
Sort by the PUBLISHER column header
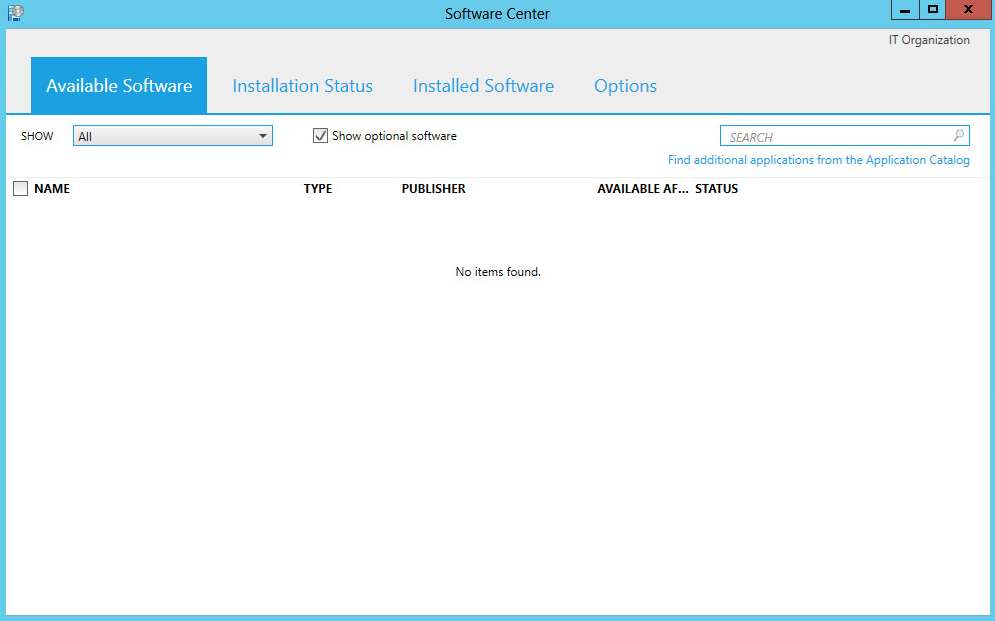tap(433, 188)
